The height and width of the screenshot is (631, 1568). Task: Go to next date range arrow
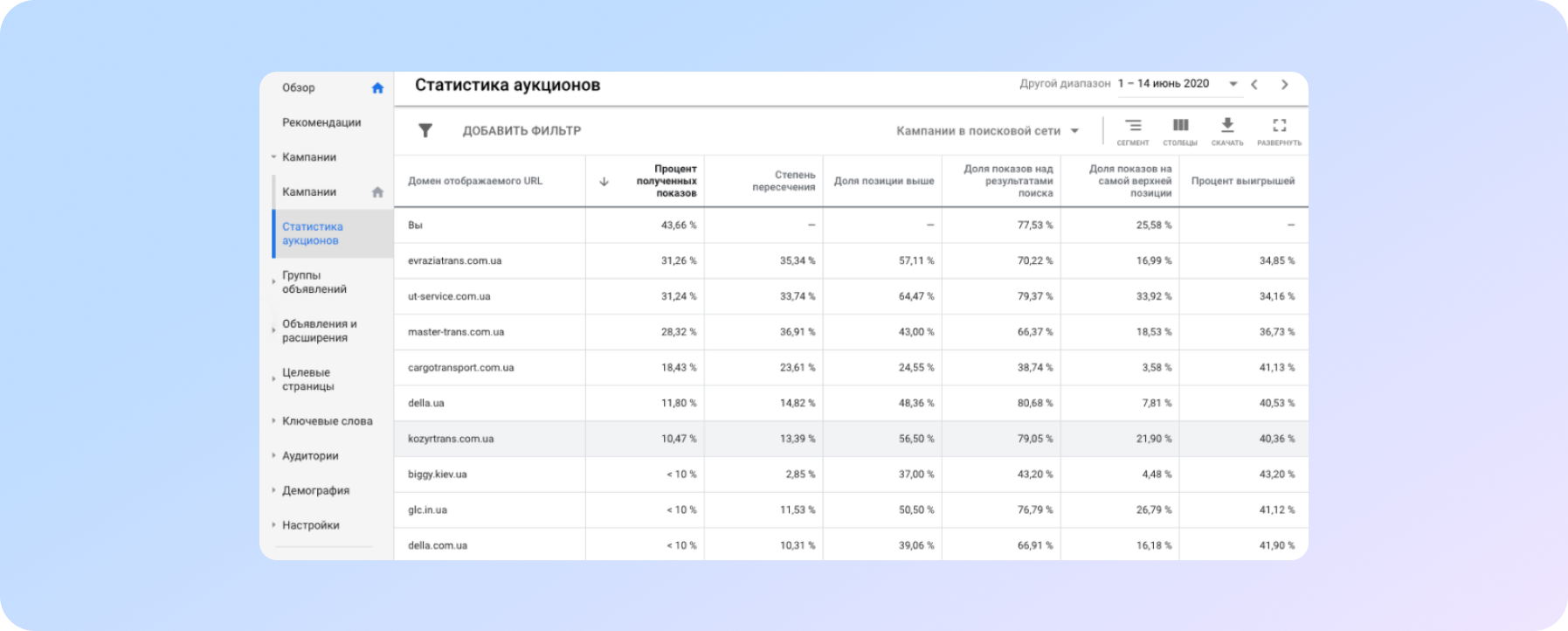click(x=1284, y=85)
